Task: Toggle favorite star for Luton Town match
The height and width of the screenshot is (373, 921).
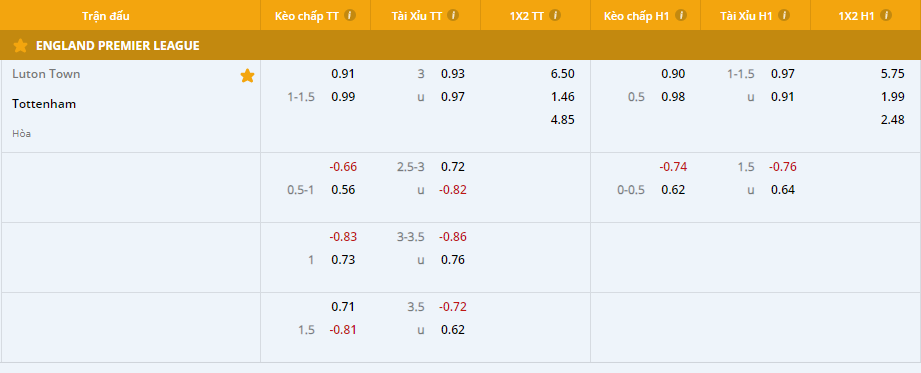Action: coord(247,76)
